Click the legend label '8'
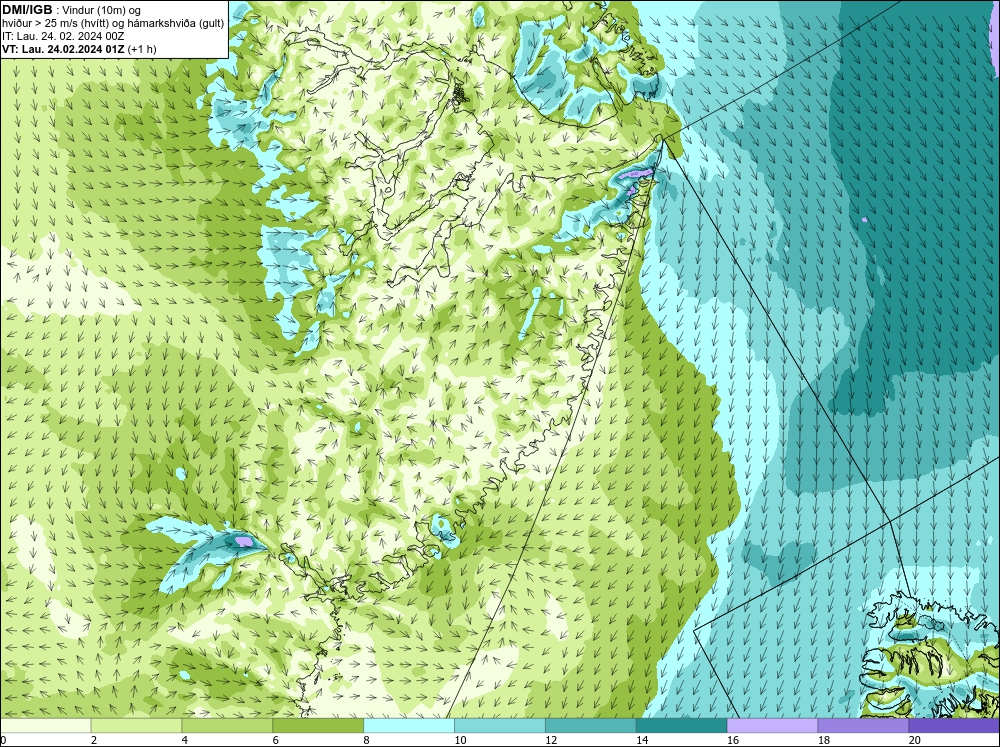1000x747 pixels. tap(366, 740)
